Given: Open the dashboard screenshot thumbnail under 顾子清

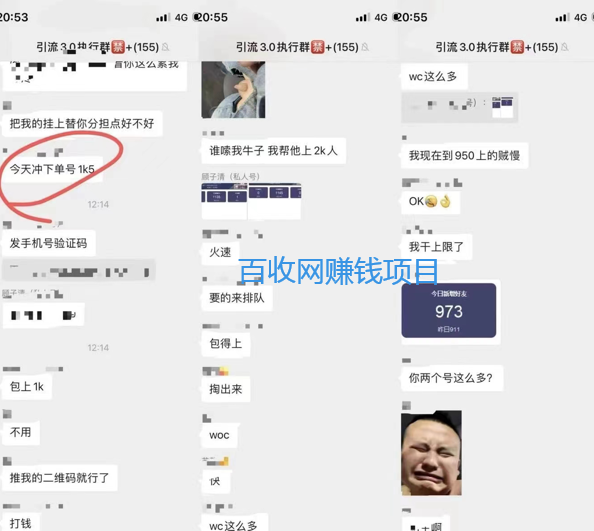Looking at the screenshot, I should pyautogui.click(x=252, y=201).
